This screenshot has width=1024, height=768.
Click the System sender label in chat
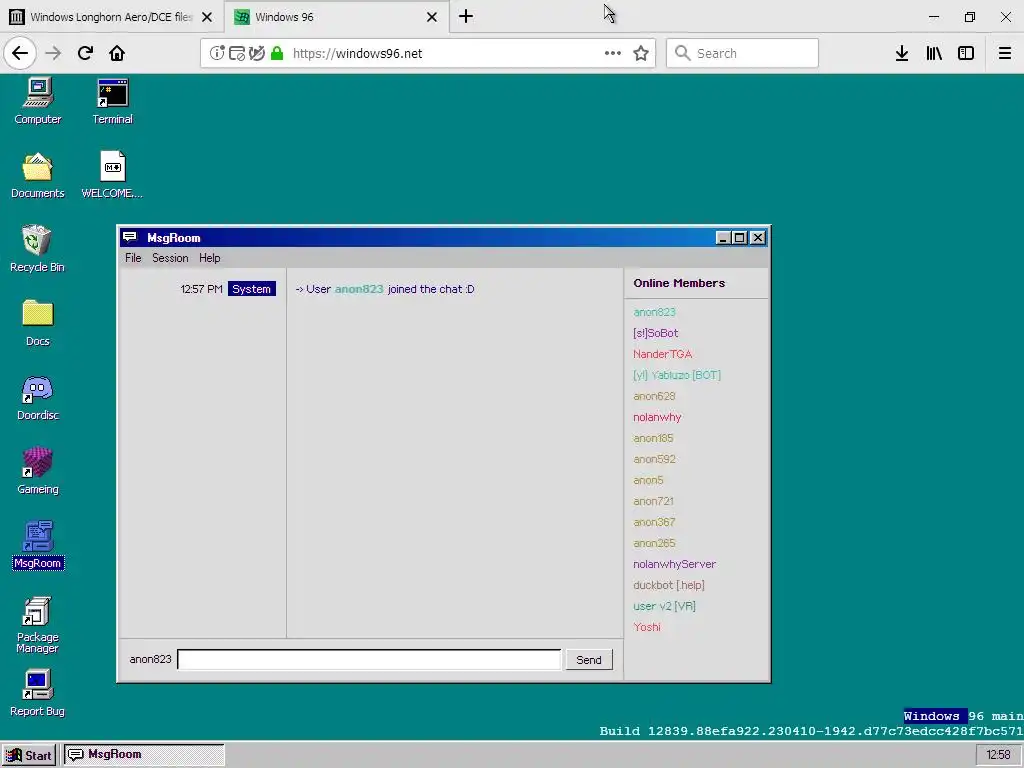click(x=251, y=289)
